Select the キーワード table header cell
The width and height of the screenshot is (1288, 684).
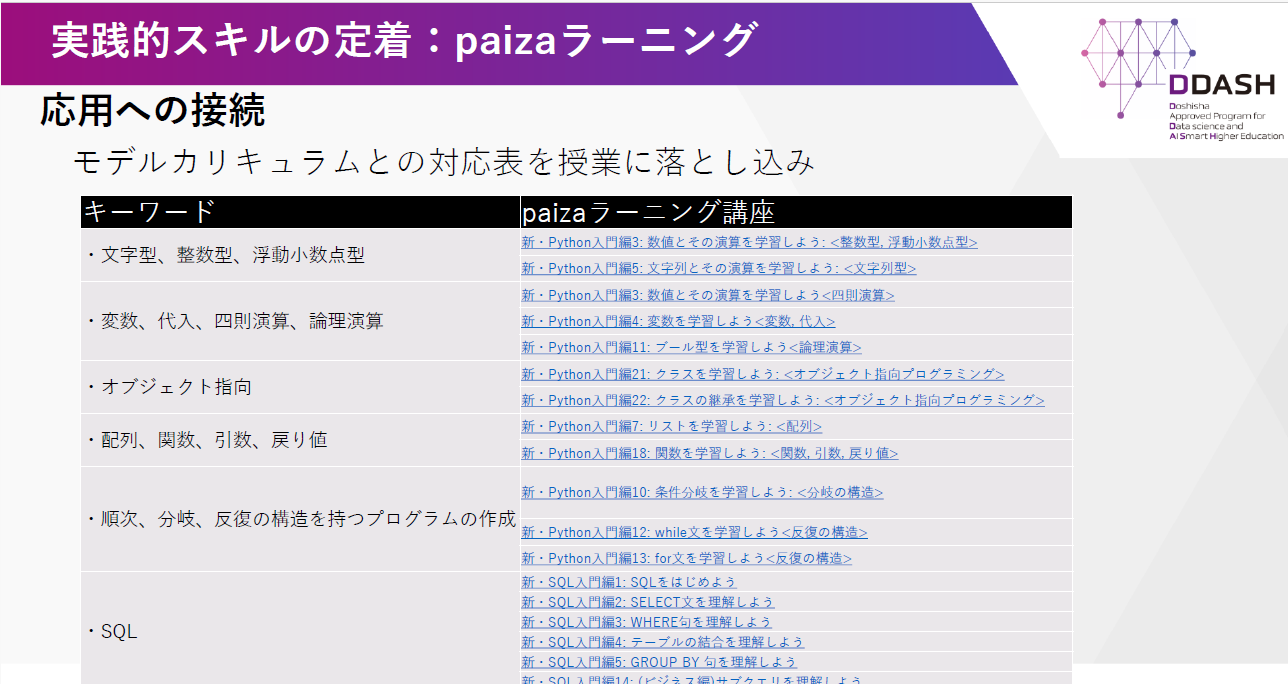tap(297, 211)
